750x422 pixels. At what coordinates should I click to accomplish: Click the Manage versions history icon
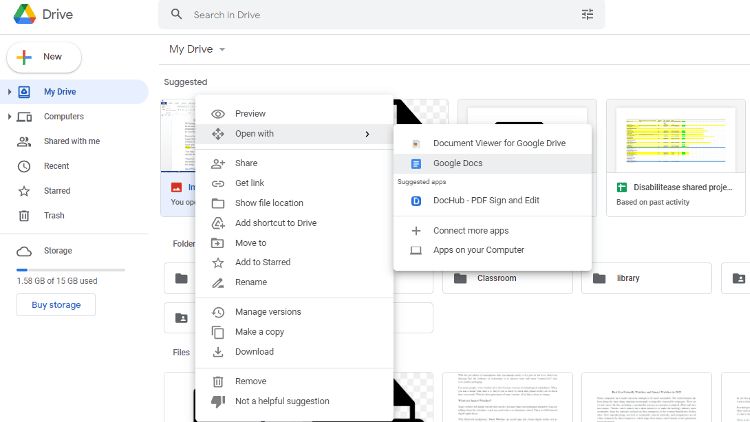click(x=218, y=312)
